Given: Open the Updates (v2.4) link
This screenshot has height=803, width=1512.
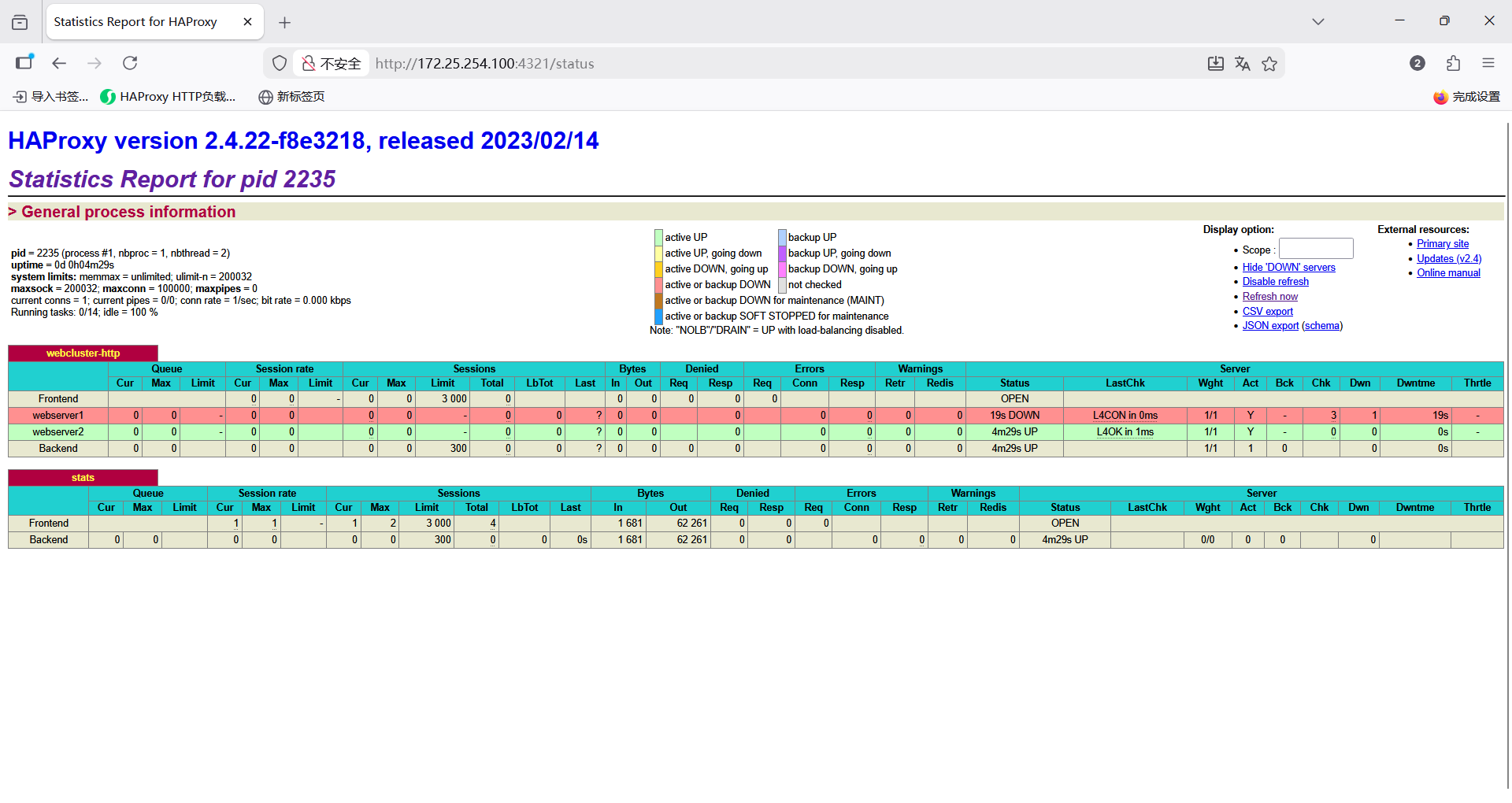Looking at the screenshot, I should pyautogui.click(x=1449, y=259).
